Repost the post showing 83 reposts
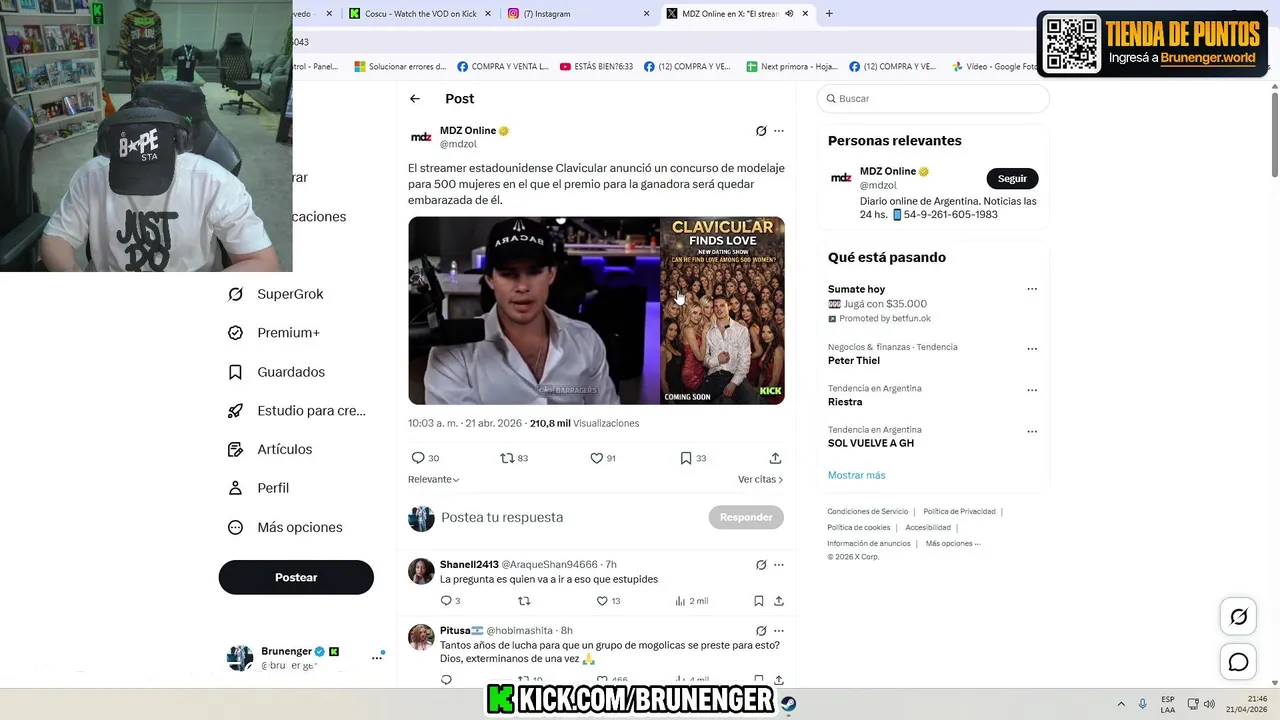The height and width of the screenshot is (720, 1280). tap(514, 458)
